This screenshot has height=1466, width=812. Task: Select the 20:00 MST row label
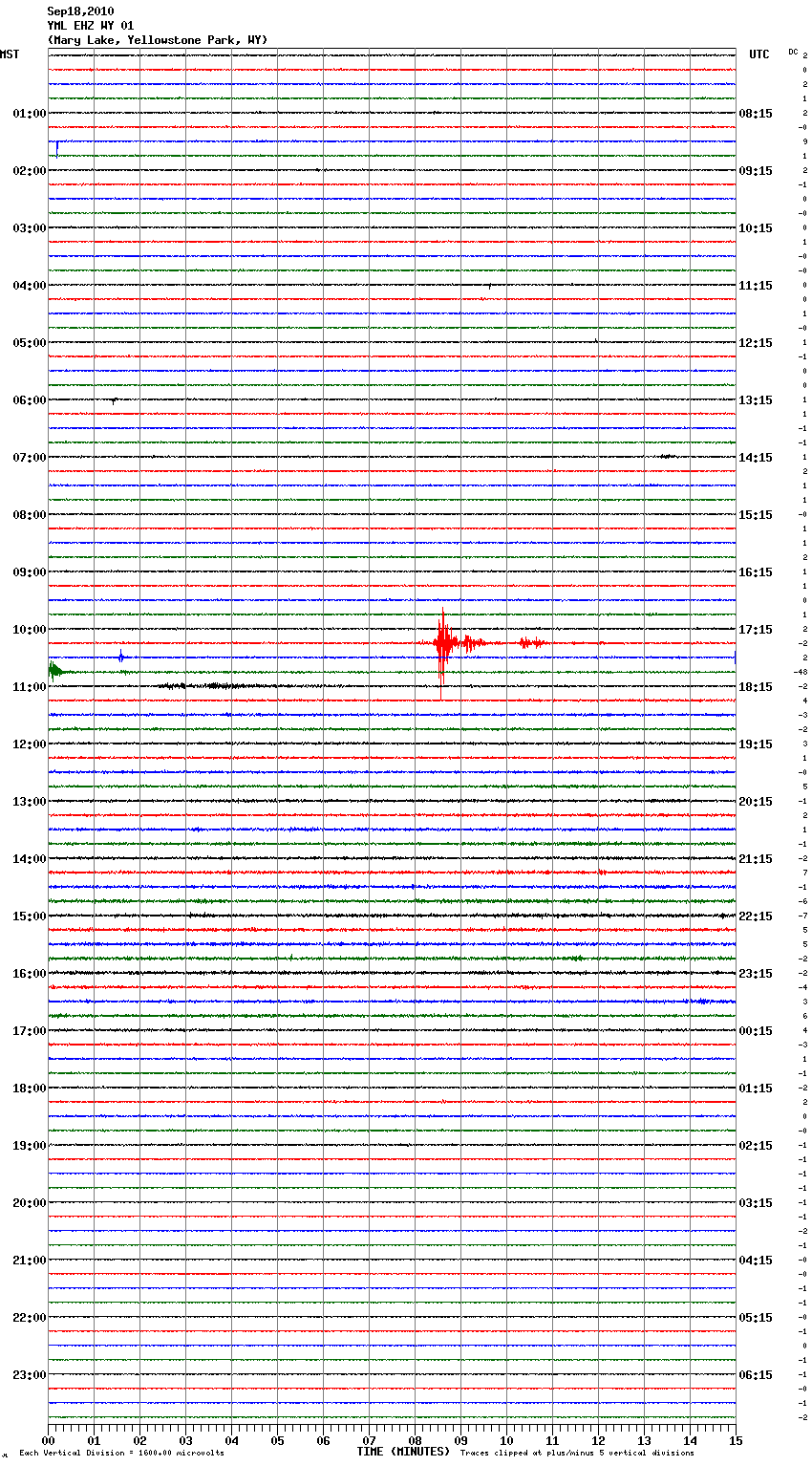(30, 1203)
